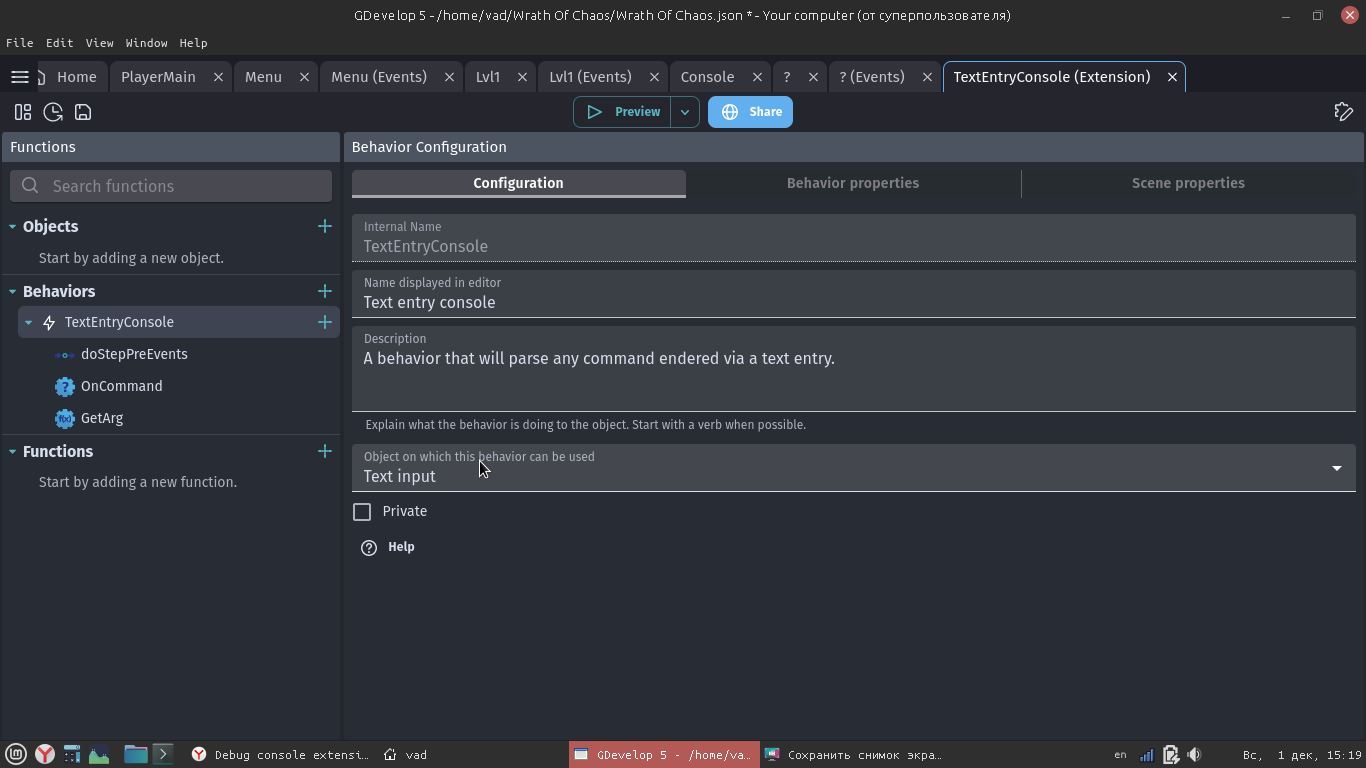The height and width of the screenshot is (768, 1366).
Task: Click the edit extension options icon
Action: pos(1343,112)
